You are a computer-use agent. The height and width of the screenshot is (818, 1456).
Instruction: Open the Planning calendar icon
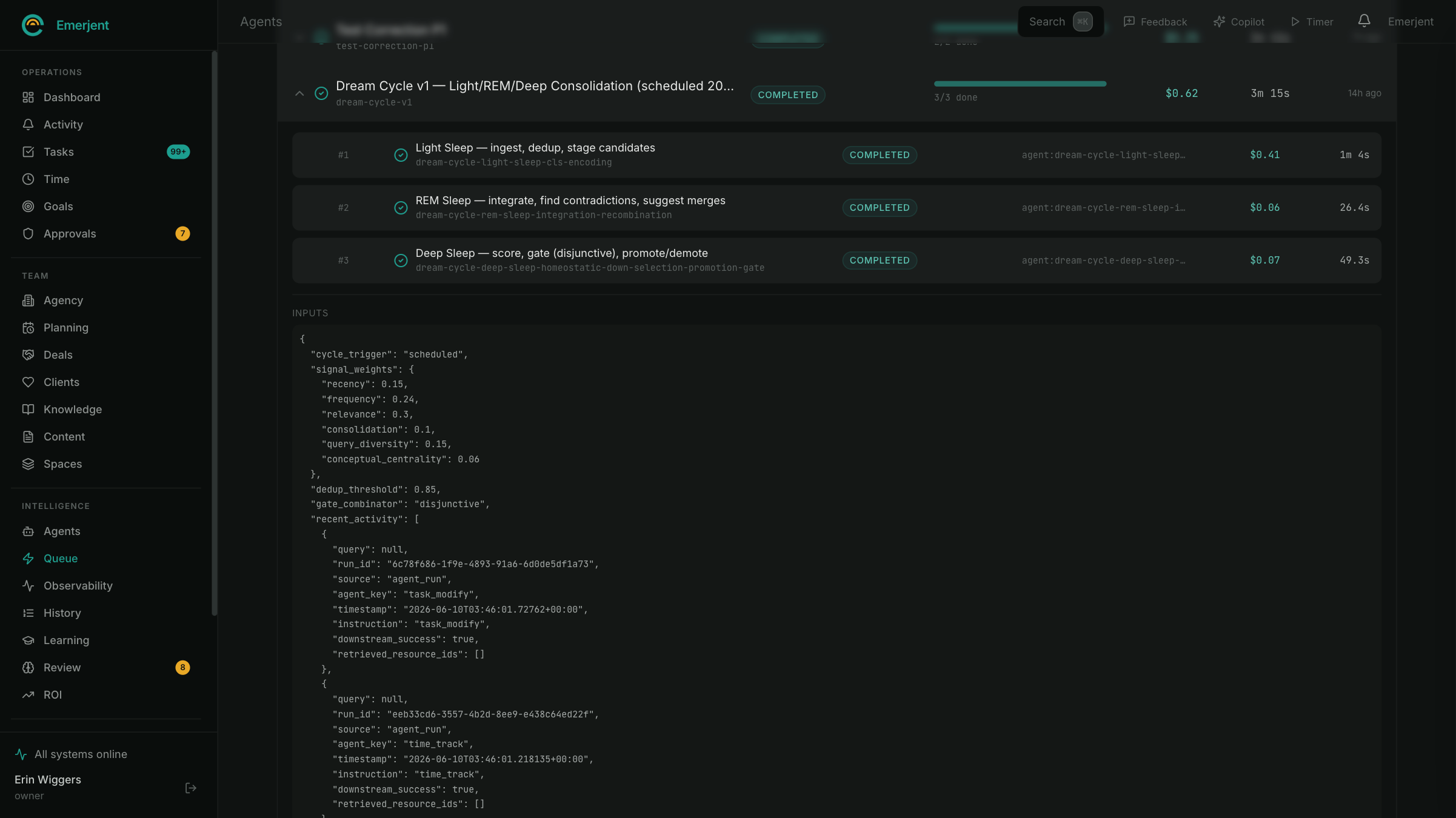tap(28, 327)
